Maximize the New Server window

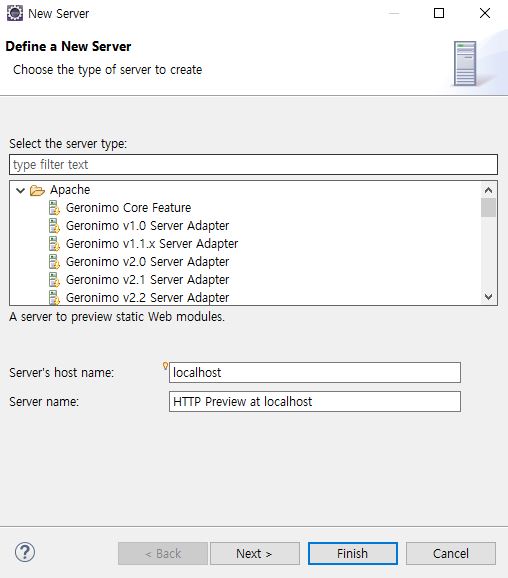click(x=439, y=14)
